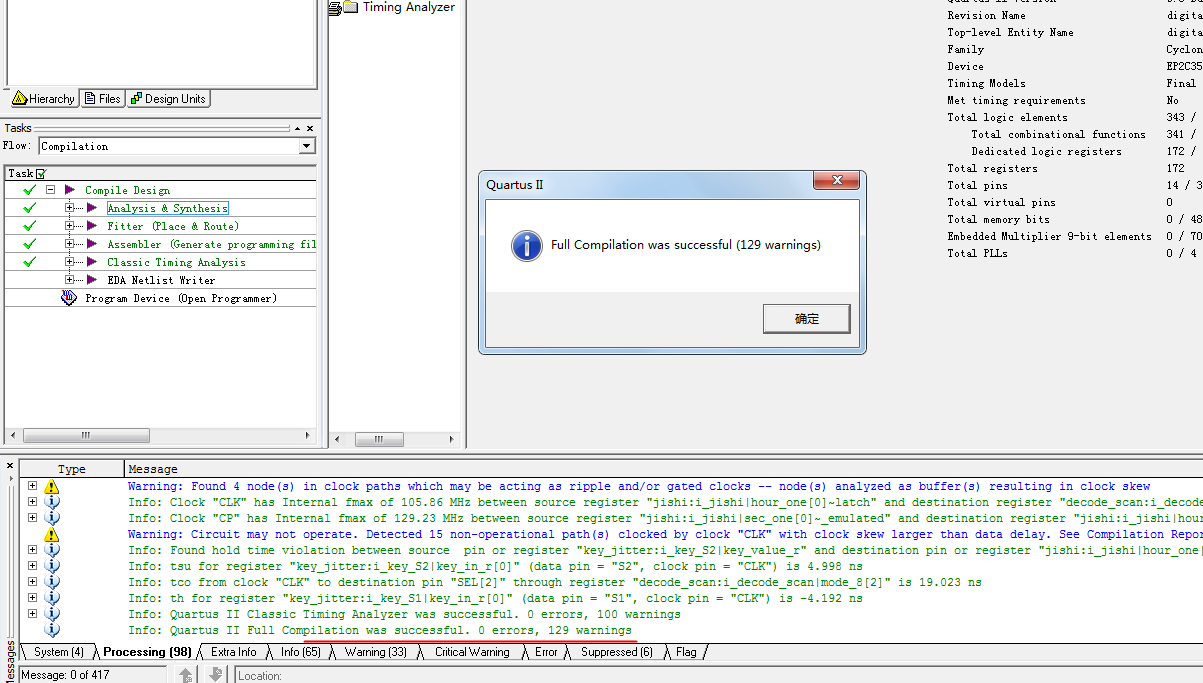This screenshot has height=683, width=1203.
Task: Click the next message down-arrow icon
Action: point(215,675)
